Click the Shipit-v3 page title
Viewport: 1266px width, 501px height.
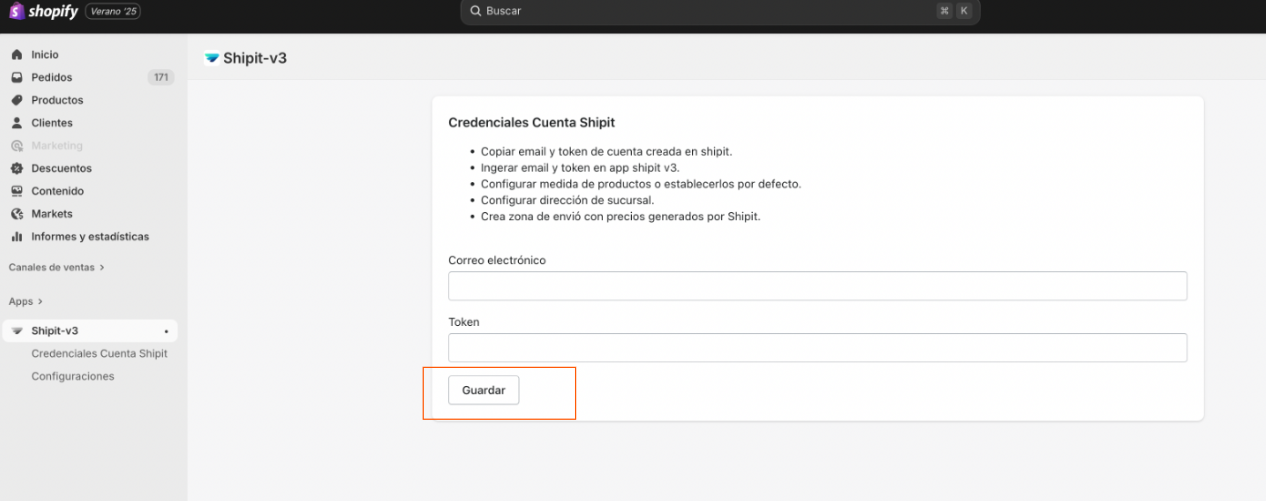[x=255, y=58]
